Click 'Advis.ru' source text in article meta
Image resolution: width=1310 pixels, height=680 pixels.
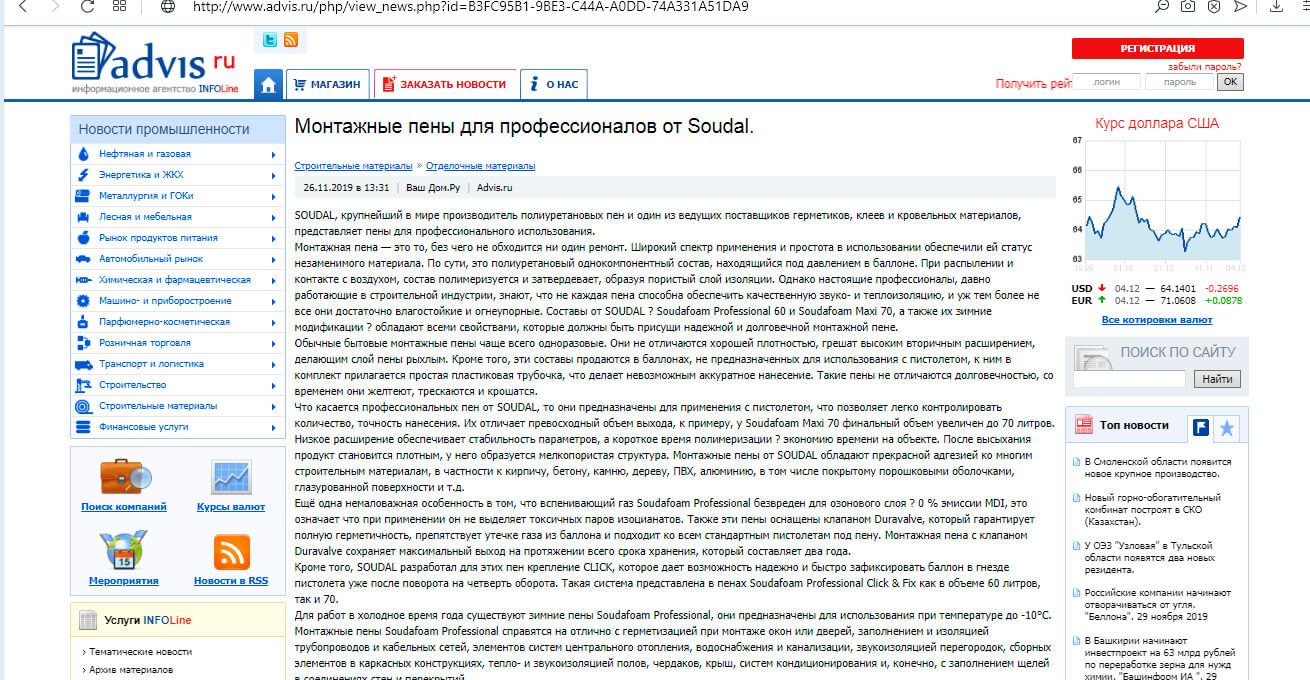point(494,187)
